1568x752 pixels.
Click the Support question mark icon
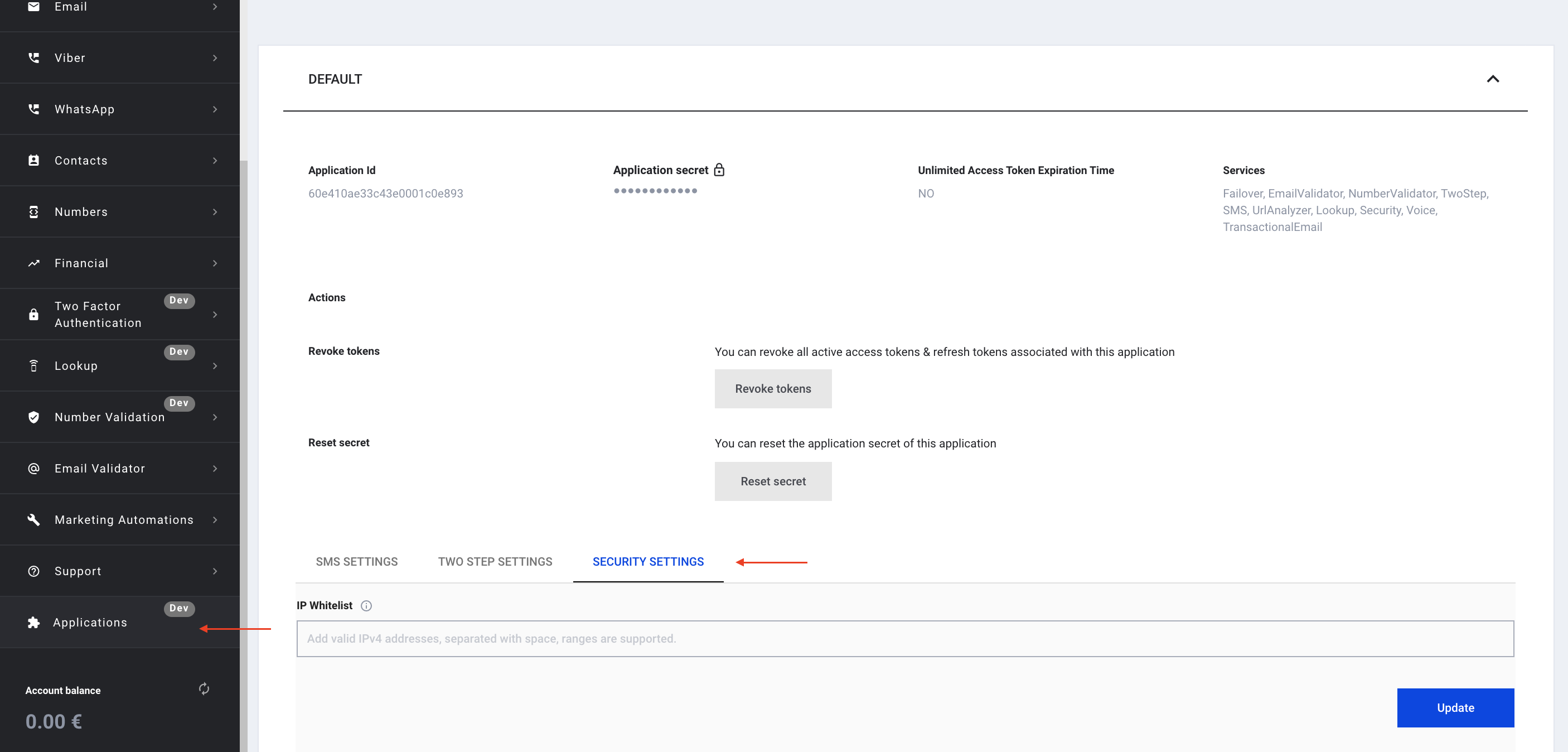(34, 571)
